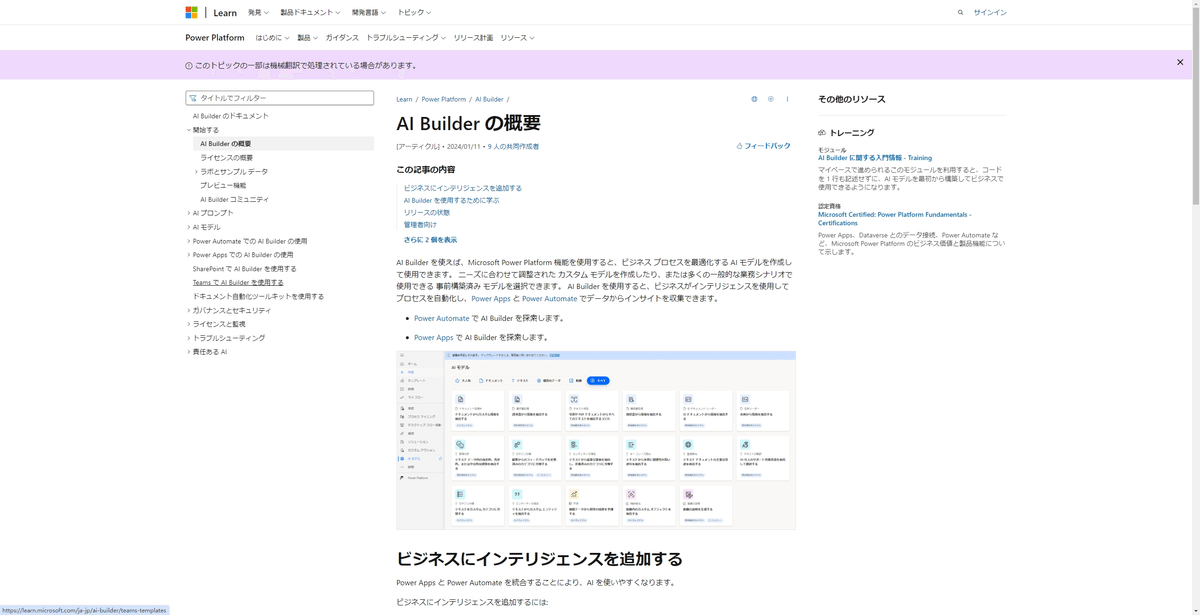The image size is (1200, 615).
Task: Open the リソース dropdown menu
Action: (517, 38)
